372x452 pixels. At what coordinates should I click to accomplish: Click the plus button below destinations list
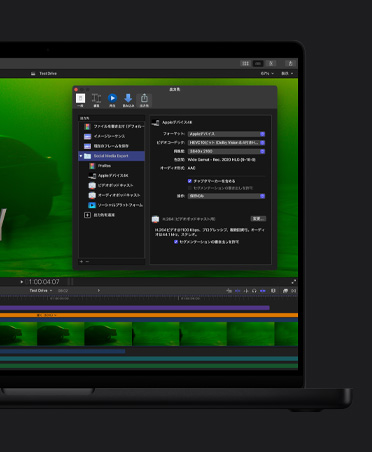(x=81, y=262)
